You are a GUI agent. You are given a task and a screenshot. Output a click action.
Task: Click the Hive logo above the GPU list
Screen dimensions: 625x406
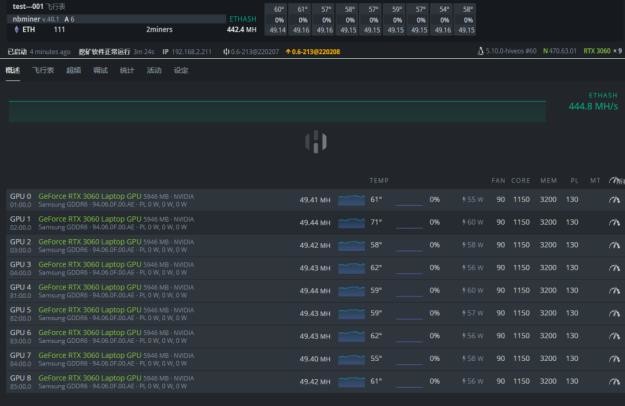click(314, 142)
